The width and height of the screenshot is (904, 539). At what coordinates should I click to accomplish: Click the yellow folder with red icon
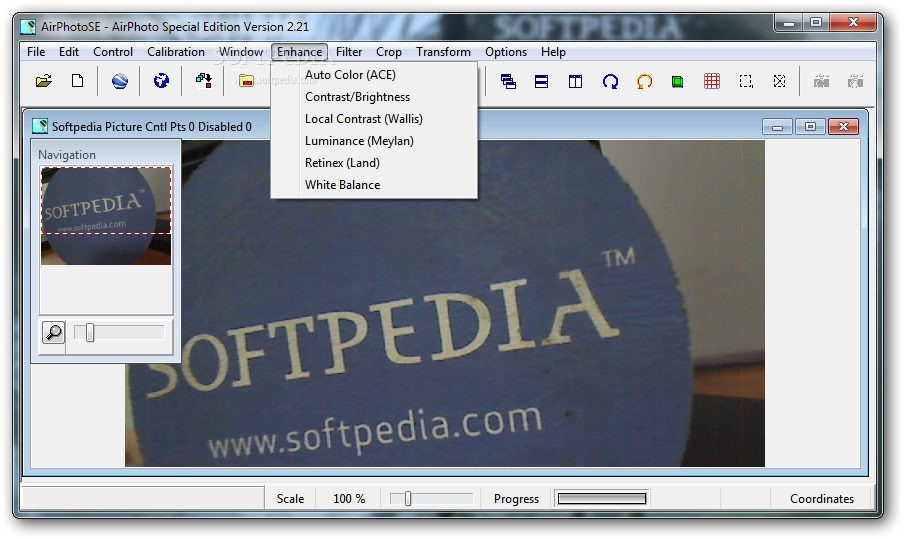pos(246,81)
